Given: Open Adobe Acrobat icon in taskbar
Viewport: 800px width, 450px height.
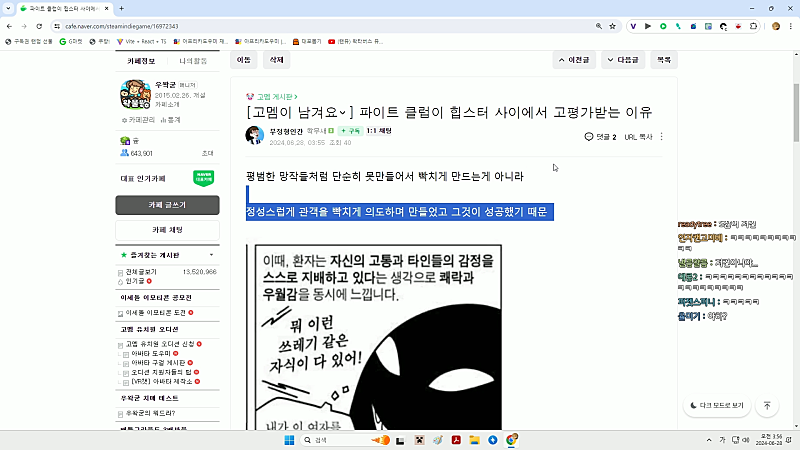Looking at the screenshot, I should pos(456,440).
